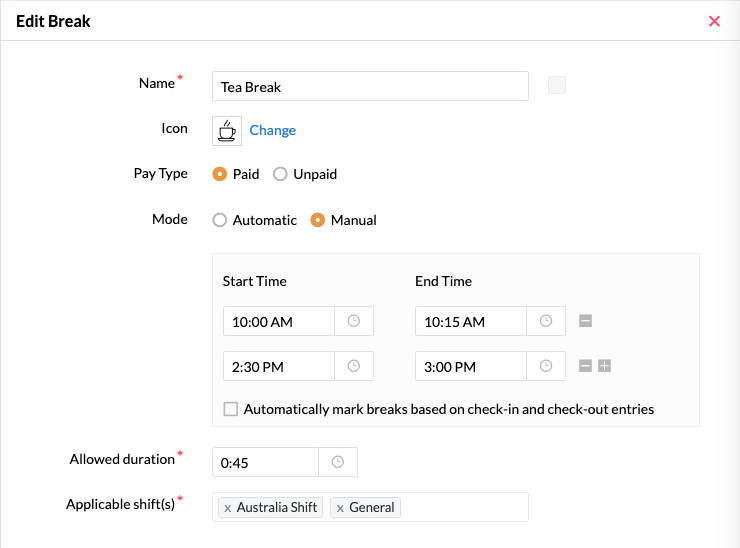Click the Edit Break title
This screenshot has width=740, height=548.
coord(53,21)
